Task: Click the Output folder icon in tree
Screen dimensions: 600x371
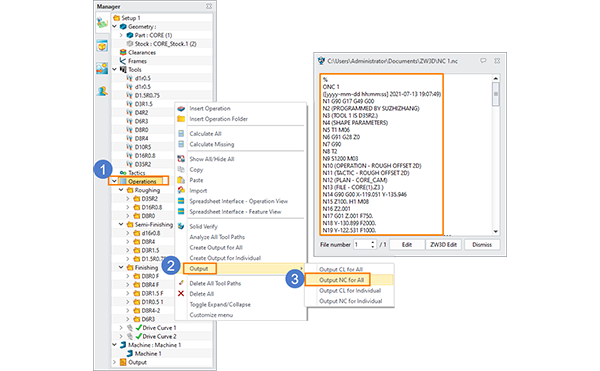Action: 123,362
